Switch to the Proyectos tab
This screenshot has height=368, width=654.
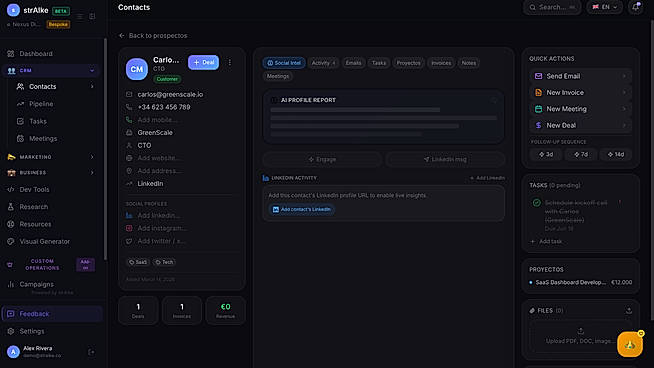coord(408,63)
